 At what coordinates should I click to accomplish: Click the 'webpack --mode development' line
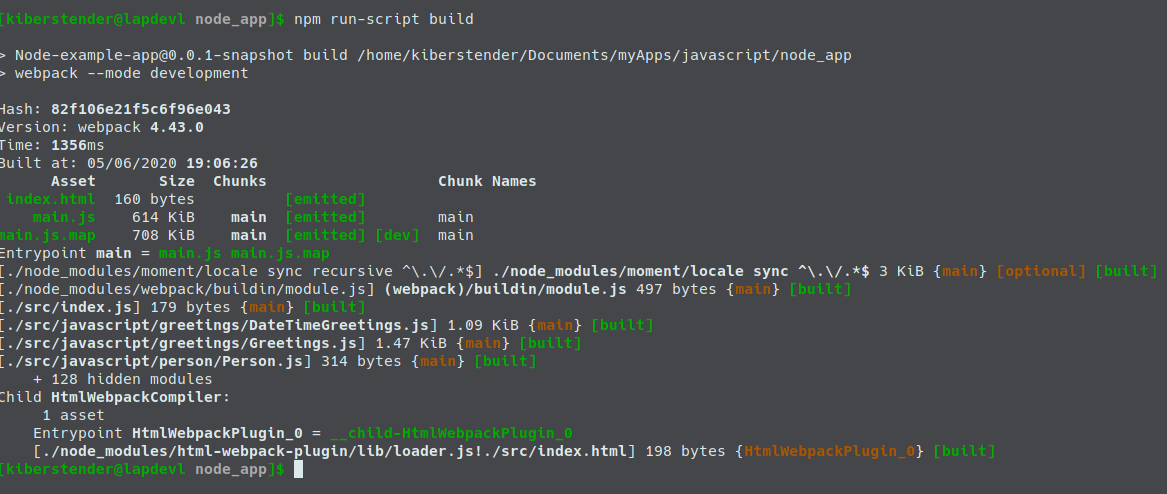tap(132, 73)
